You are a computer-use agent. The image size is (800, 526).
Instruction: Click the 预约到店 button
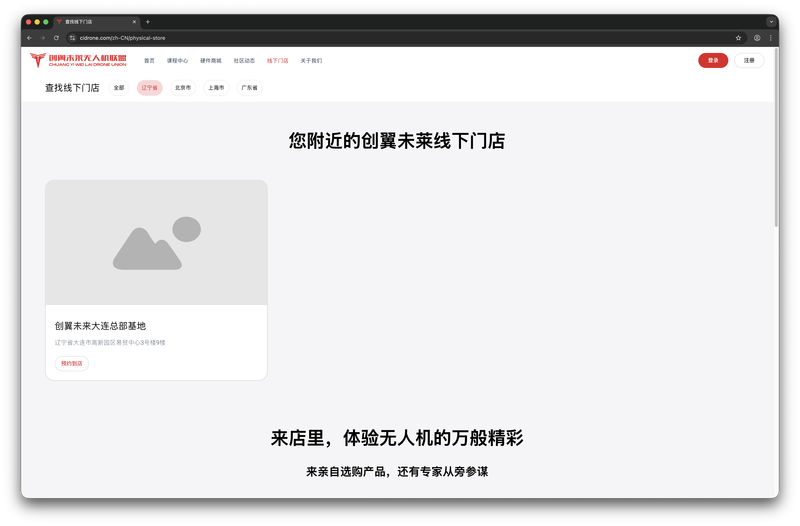pyautogui.click(x=72, y=364)
